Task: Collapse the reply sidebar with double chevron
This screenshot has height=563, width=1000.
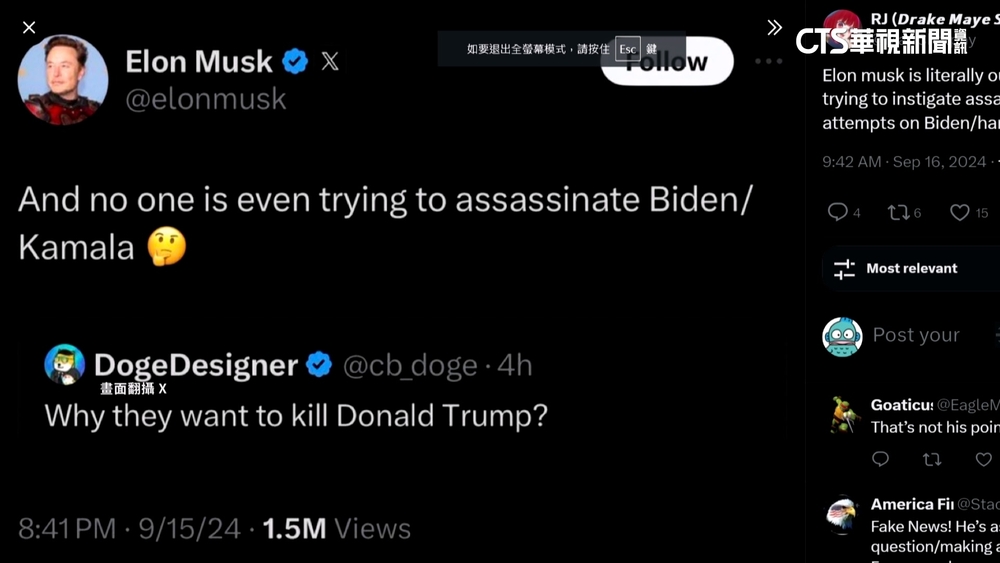Action: (774, 28)
